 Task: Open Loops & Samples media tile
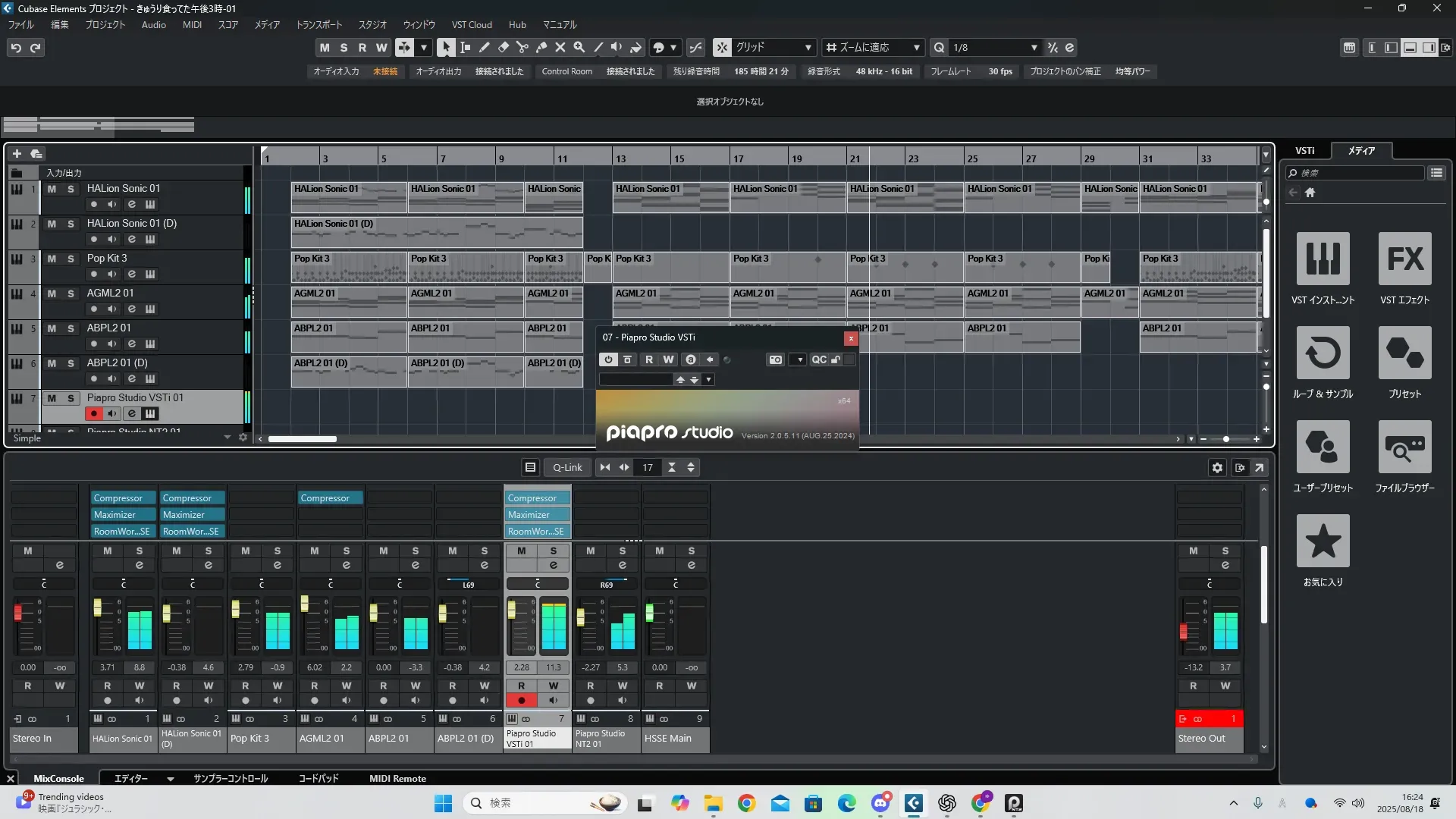pos(1323,353)
